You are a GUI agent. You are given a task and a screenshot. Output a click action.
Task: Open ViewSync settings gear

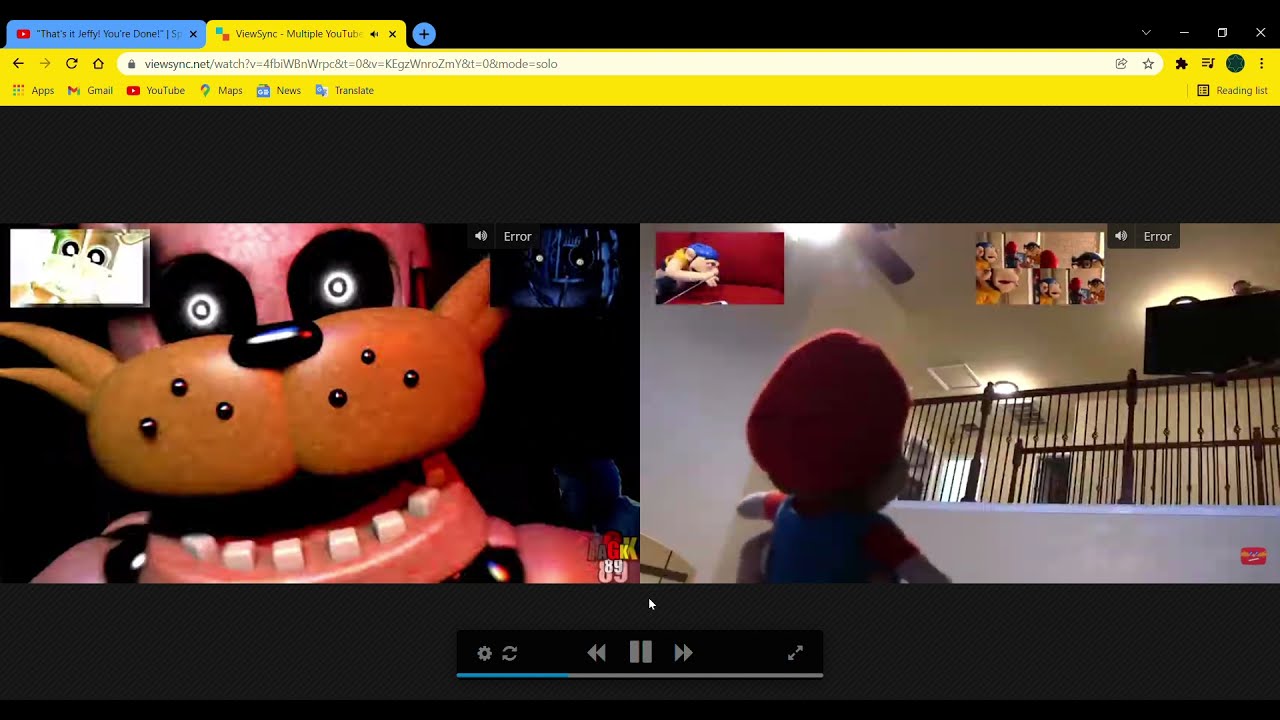pyautogui.click(x=484, y=653)
